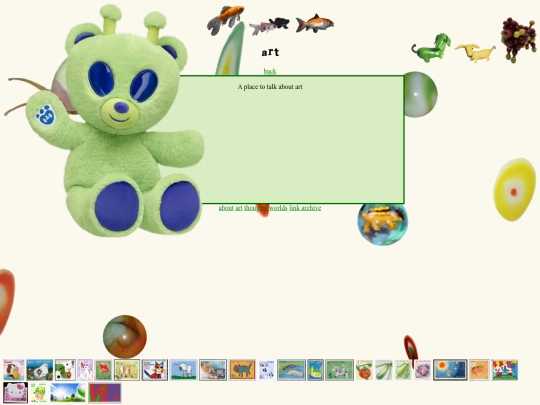Select the white horse on green stamp
The width and height of the screenshot is (540, 405).
click(x=340, y=370)
